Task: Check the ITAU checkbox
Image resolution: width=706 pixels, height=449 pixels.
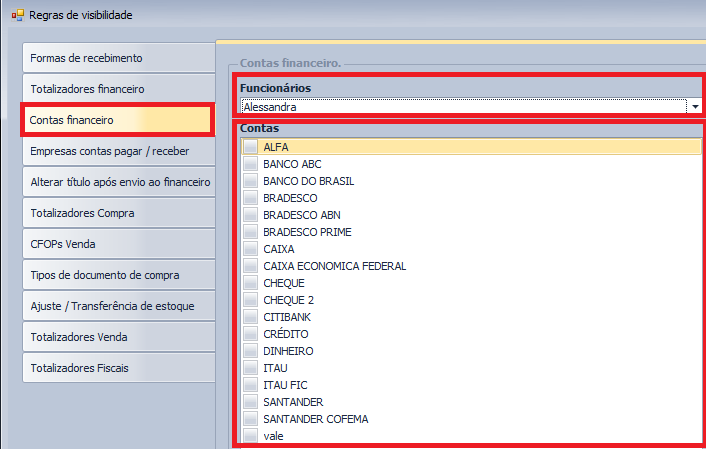Action: coord(250,368)
